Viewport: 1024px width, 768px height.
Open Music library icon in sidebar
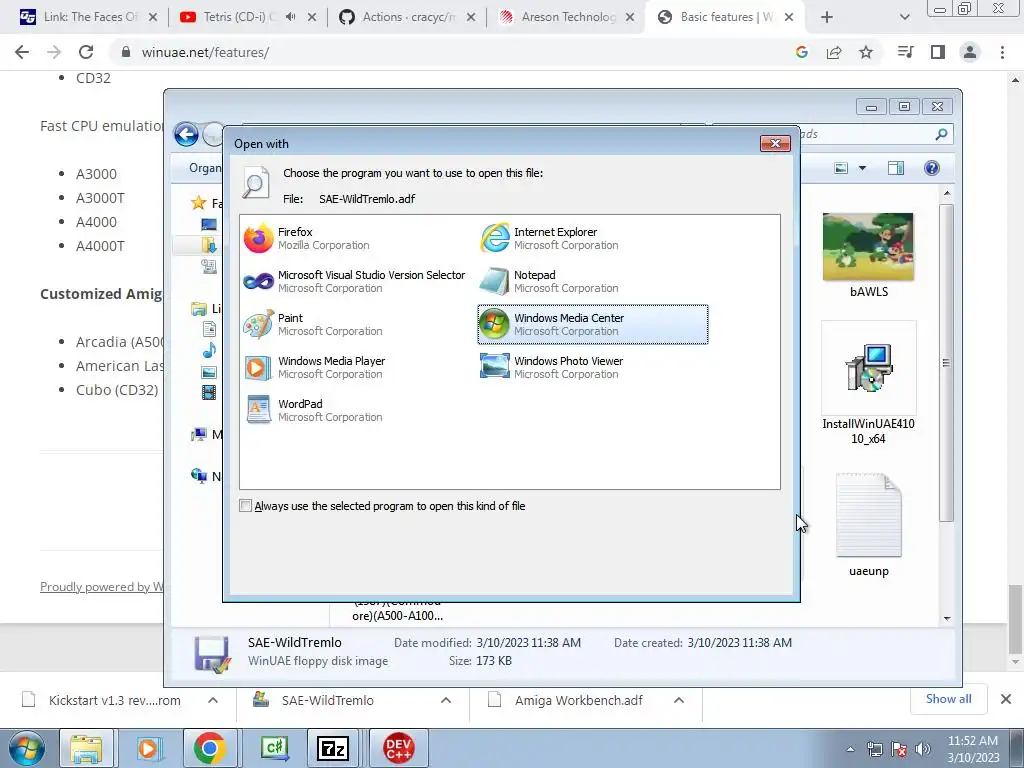(209, 351)
